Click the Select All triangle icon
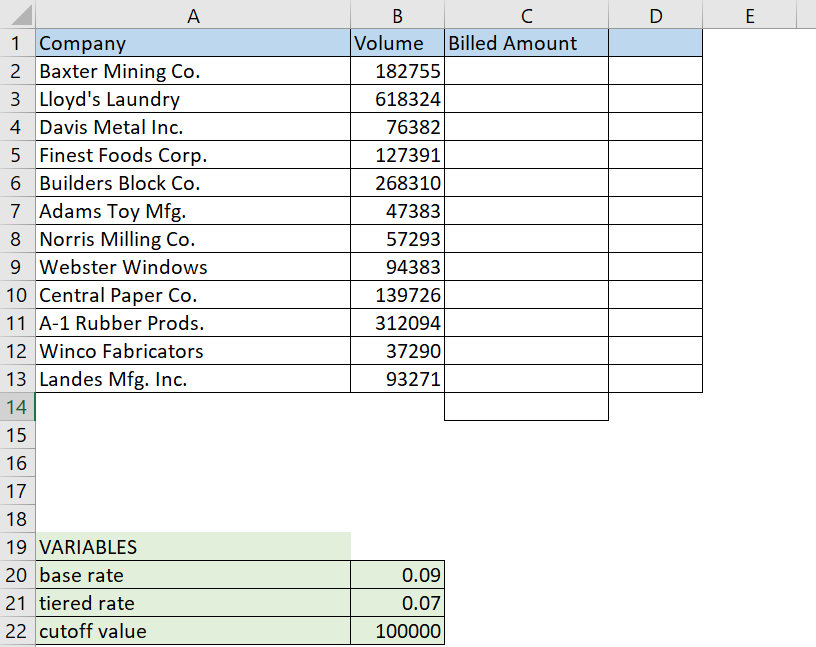The width and height of the screenshot is (816, 647). (x=20, y=14)
